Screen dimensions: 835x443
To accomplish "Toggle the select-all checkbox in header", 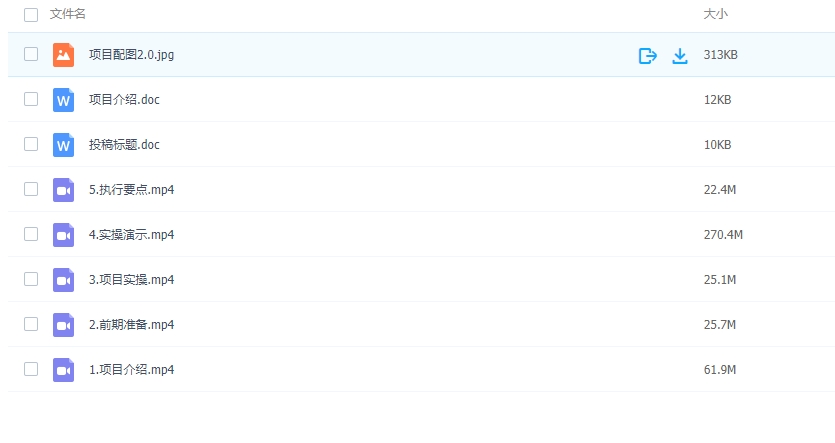I will point(31,15).
